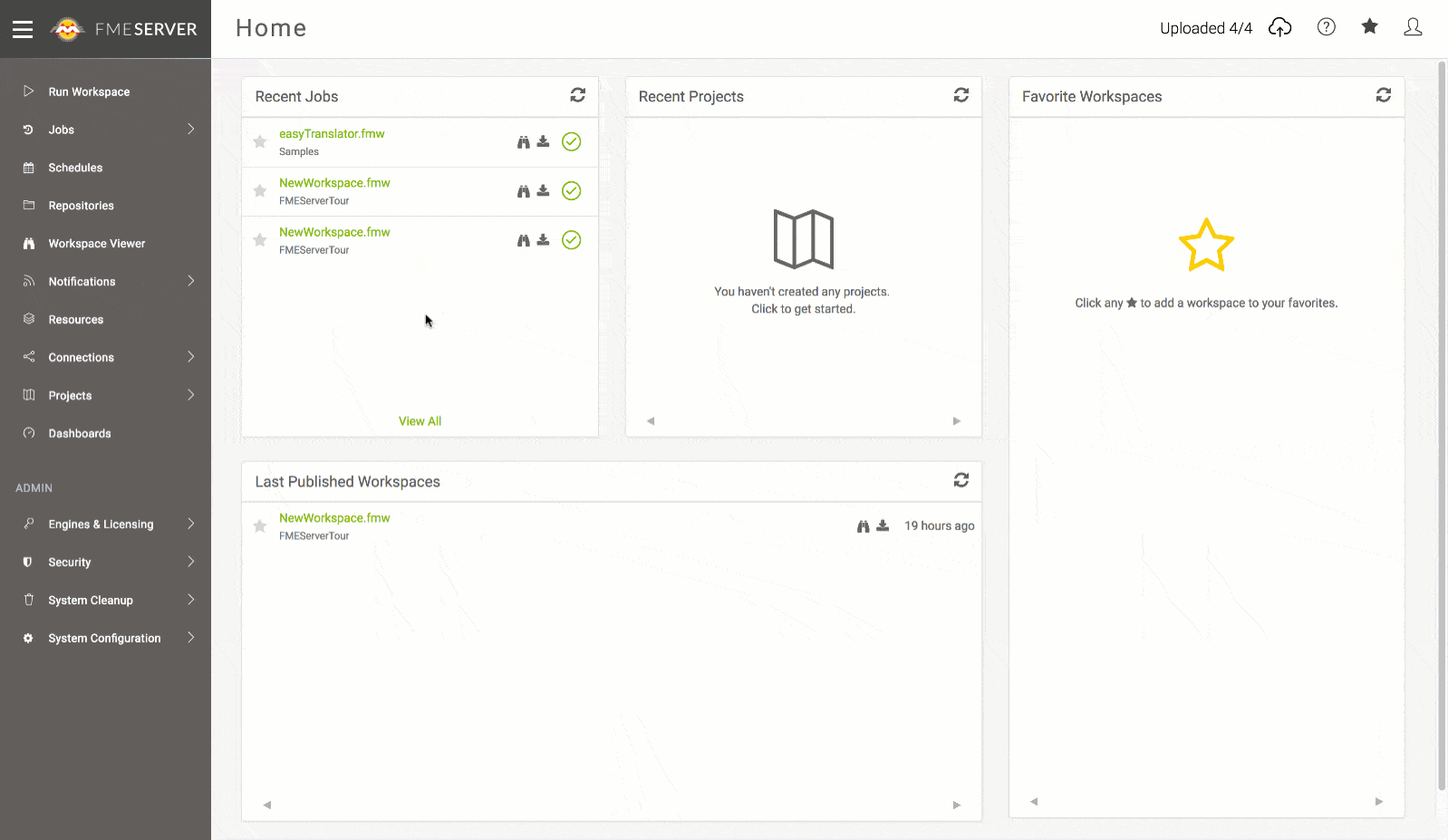Image resolution: width=1448 pixels, height=840 pixels.
Task: Expand the System Cleanup menu
Action: pyautogui.click(x=191, y=600)
